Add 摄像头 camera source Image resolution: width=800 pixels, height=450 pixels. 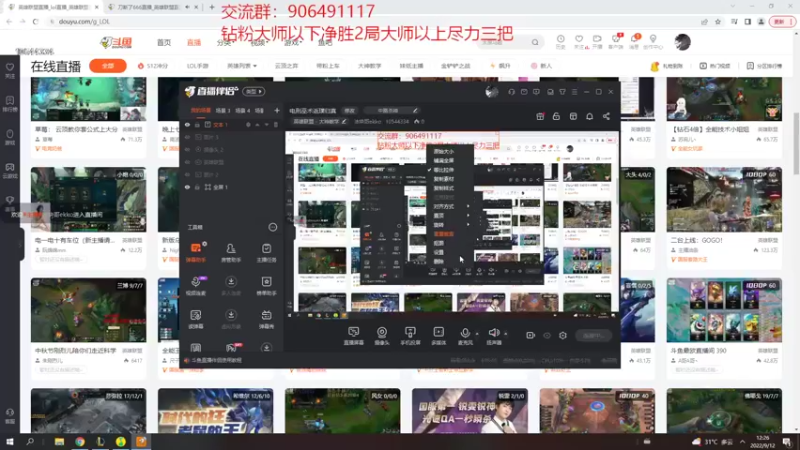[382, 336]
